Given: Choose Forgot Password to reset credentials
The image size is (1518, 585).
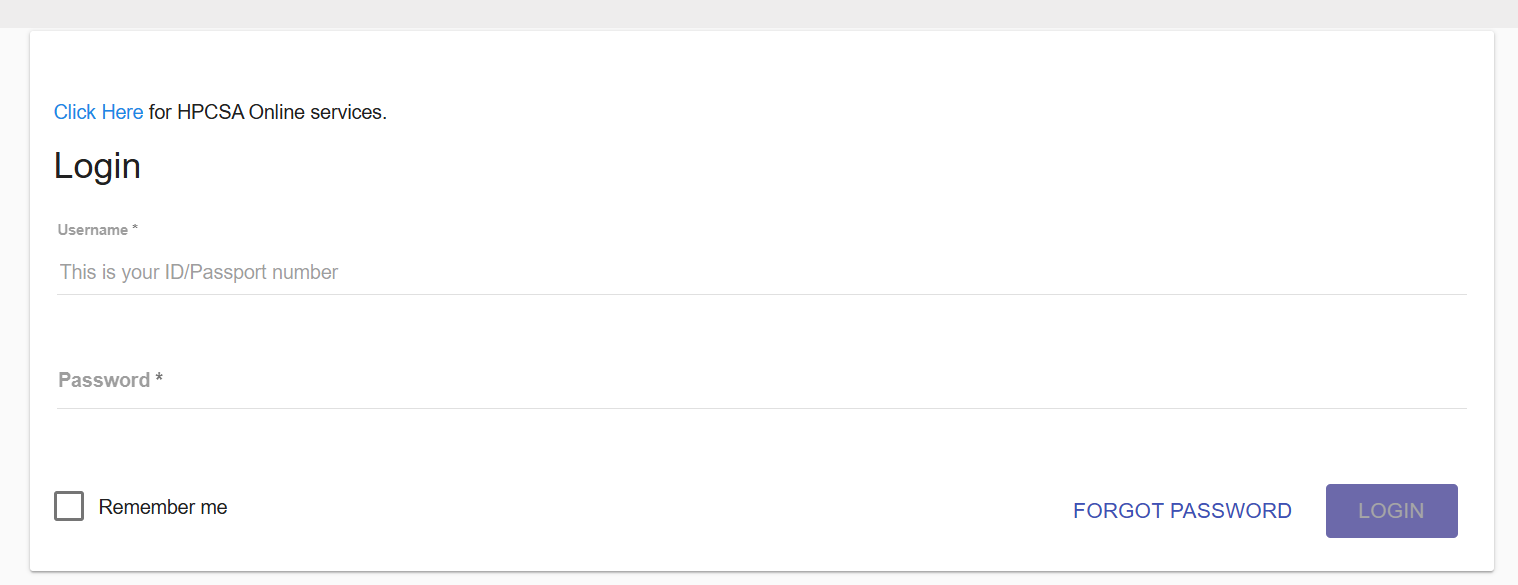Looking at the screenshot, I should click(1182, 511).
